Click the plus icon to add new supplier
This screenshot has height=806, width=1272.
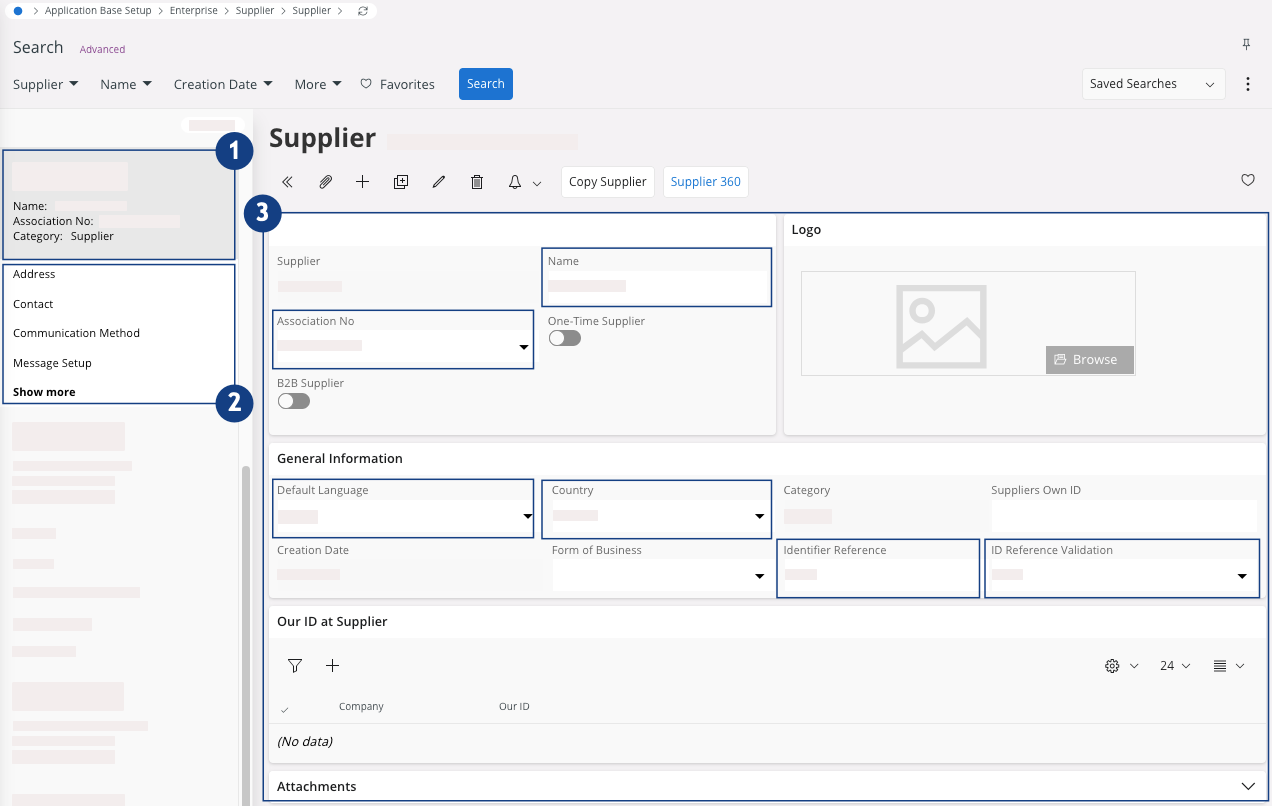tap(362, 182)
